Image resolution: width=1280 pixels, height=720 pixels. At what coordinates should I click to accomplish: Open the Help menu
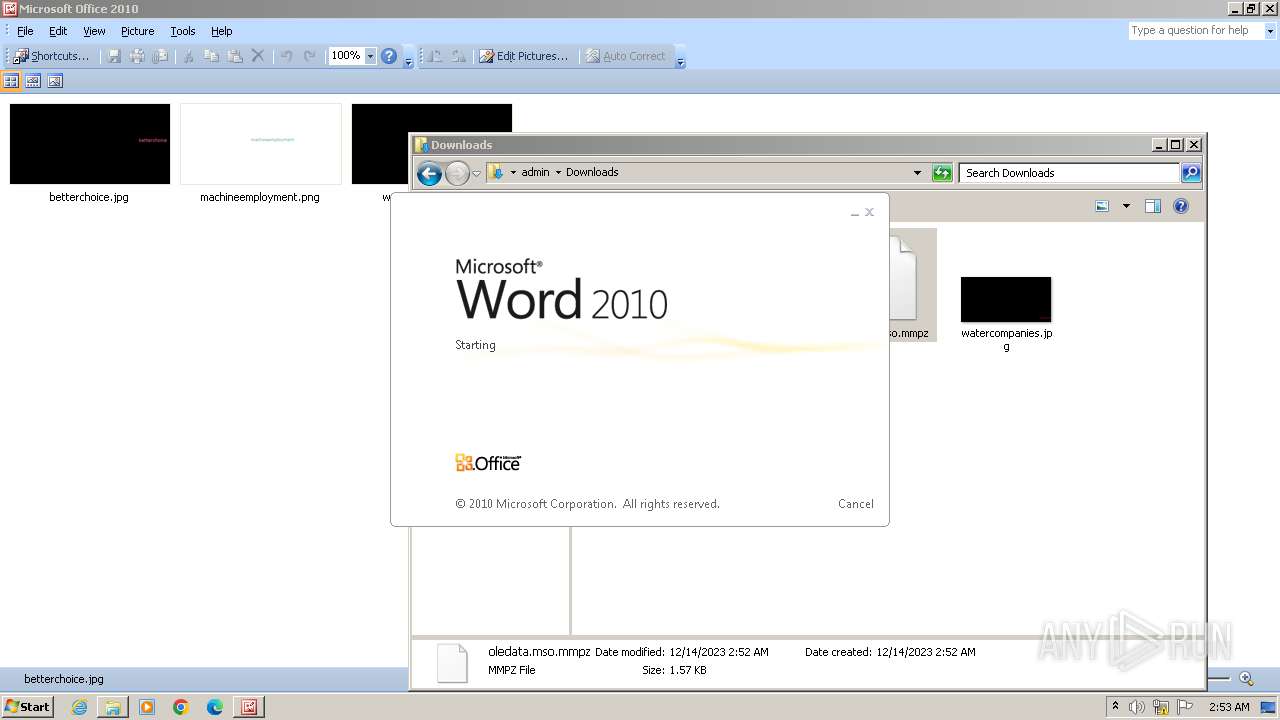(221, 31)
